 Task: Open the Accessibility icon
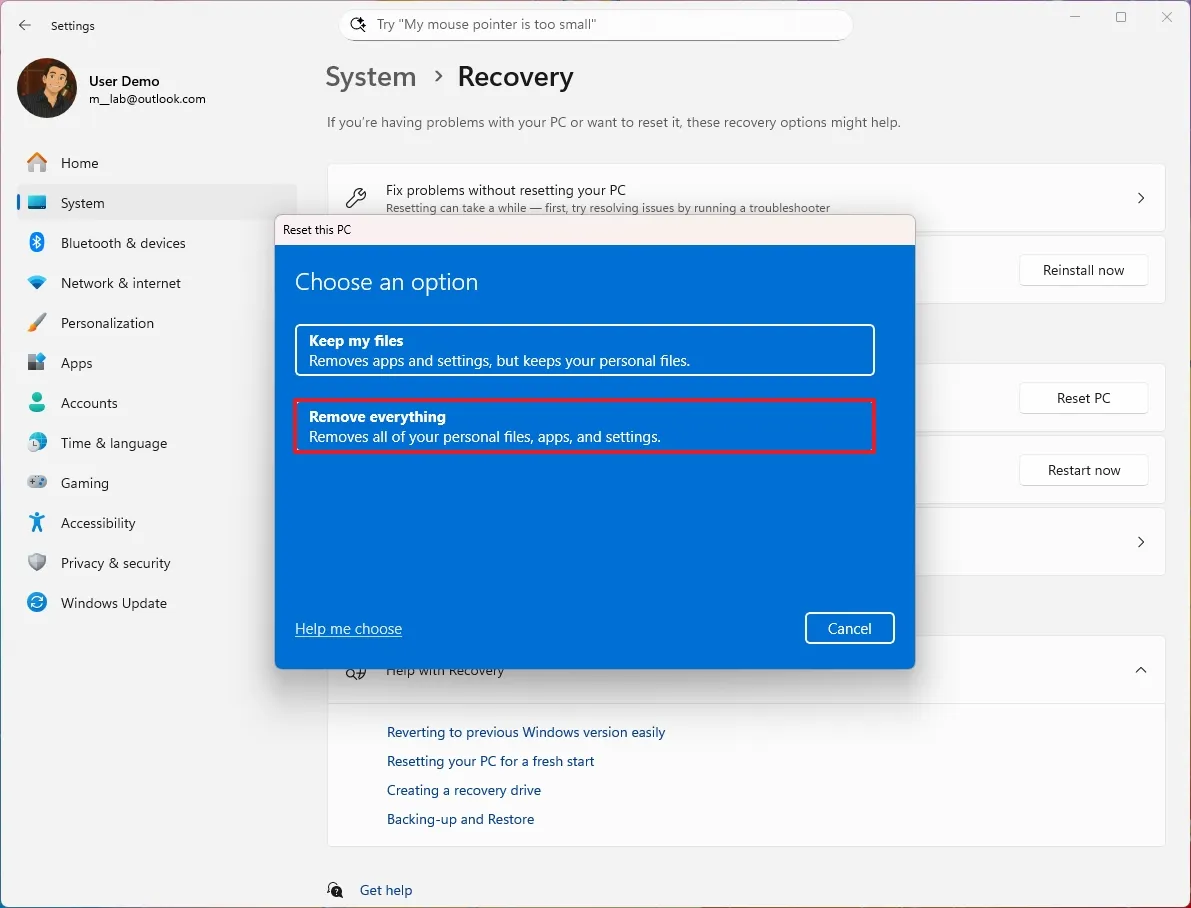pyautogui.click(x=36, y=523)
